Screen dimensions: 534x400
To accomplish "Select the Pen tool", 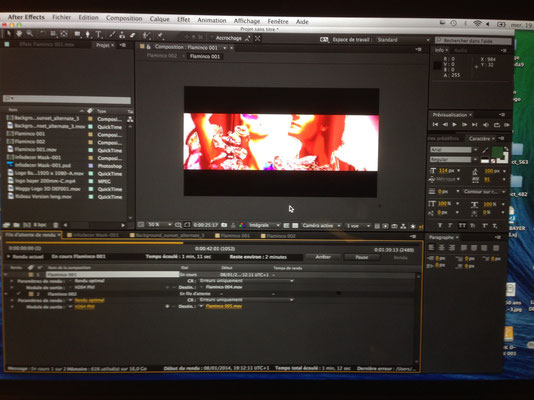I will coord(88,34).
